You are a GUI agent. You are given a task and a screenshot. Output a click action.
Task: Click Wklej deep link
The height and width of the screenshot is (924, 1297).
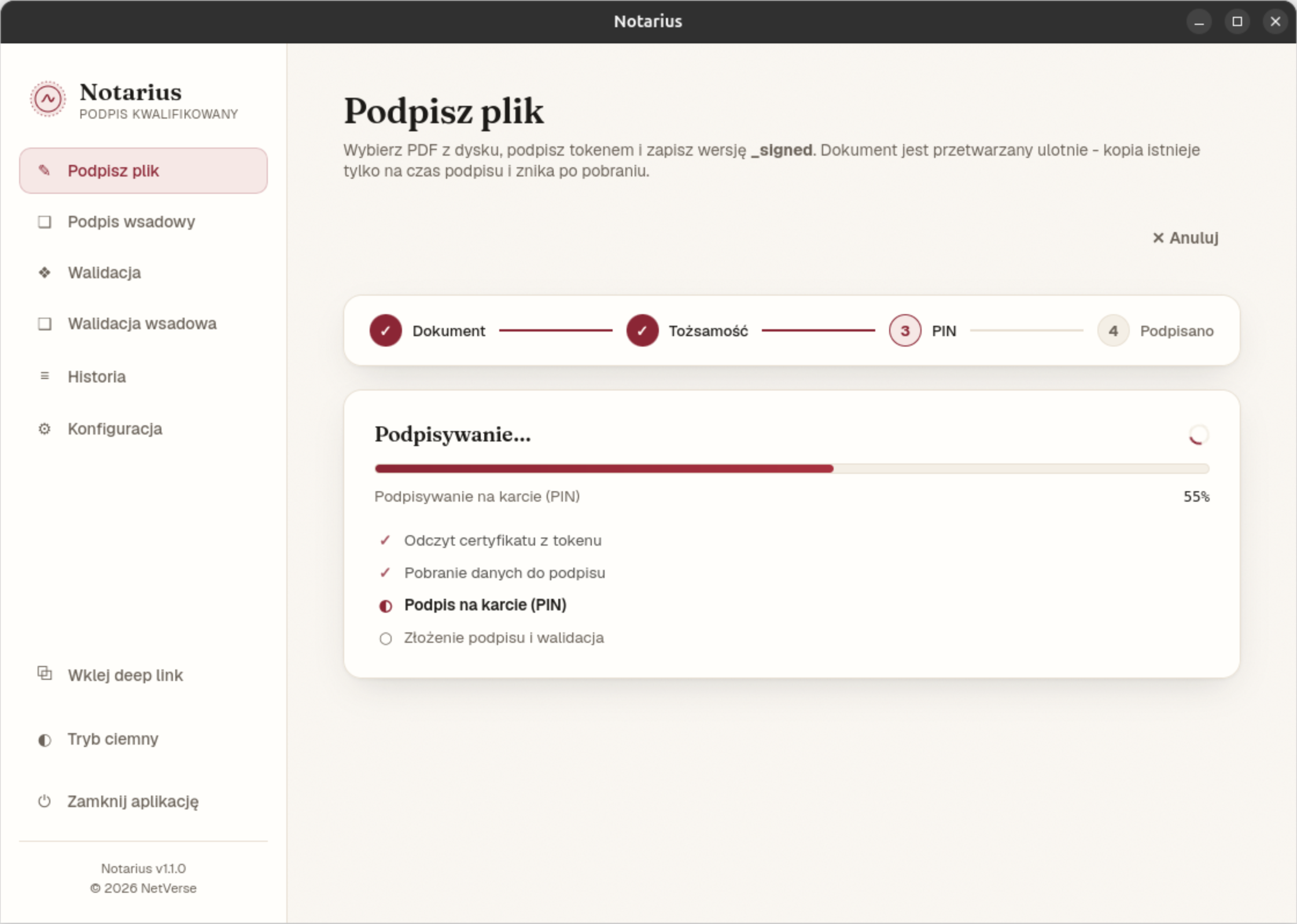[143, 675]
